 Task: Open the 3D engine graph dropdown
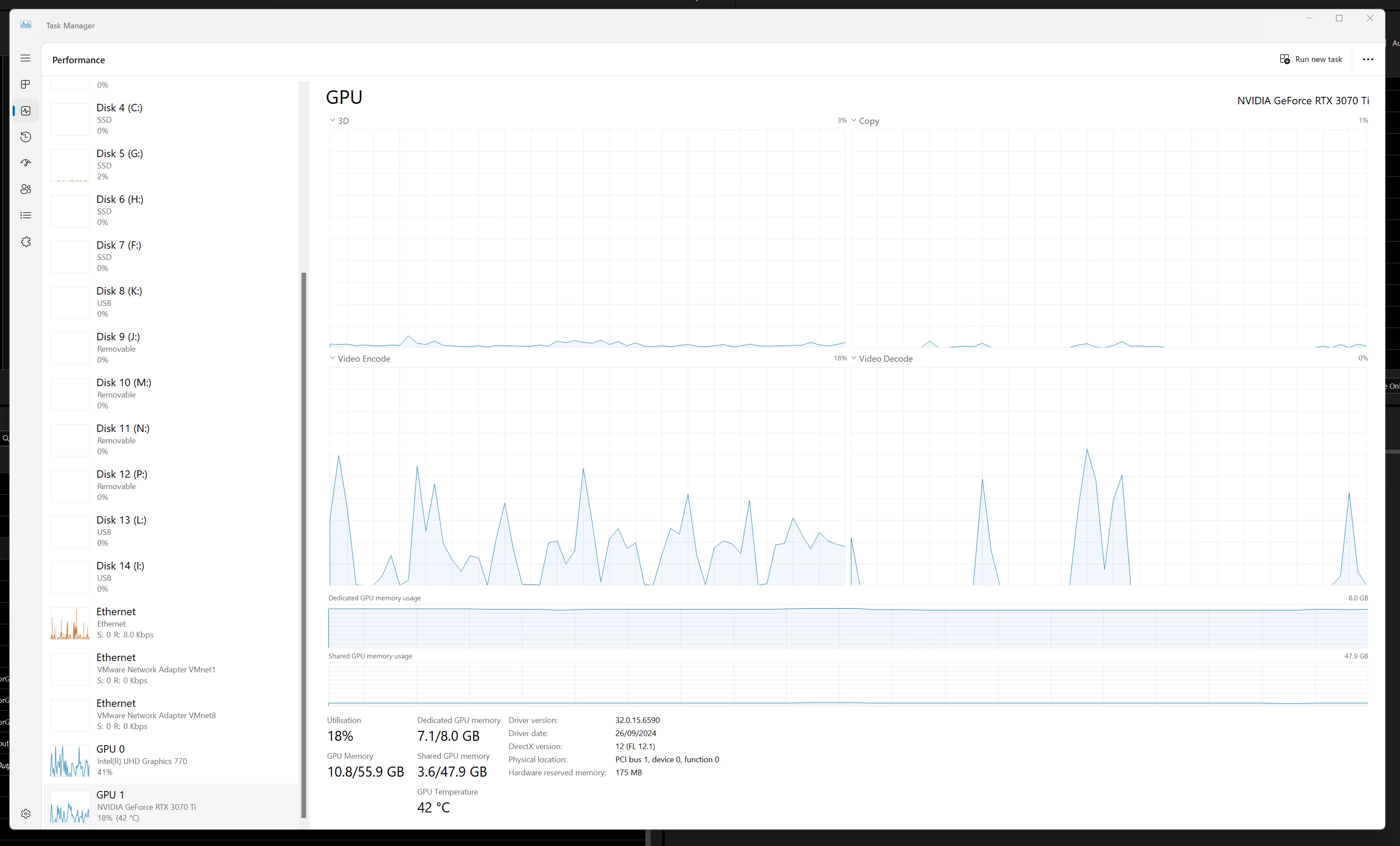tap(332, 120)
